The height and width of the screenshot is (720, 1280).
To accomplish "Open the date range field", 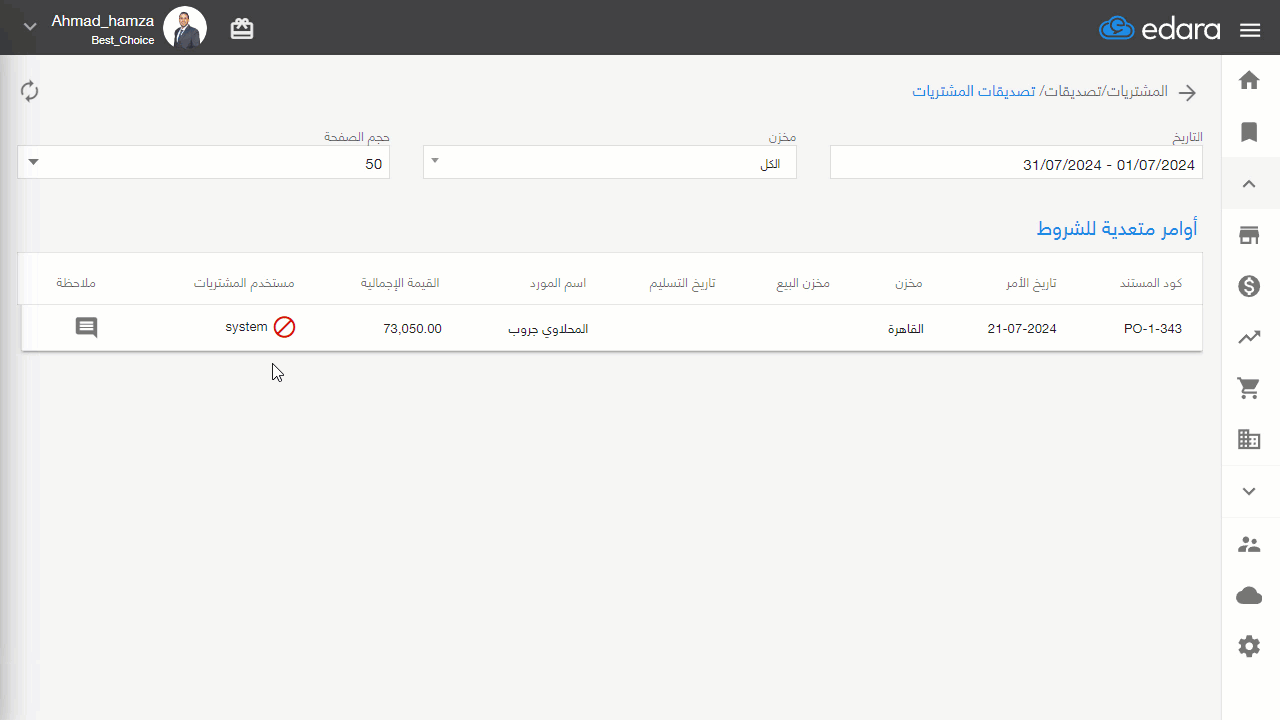I will (x=1016, y=164).
